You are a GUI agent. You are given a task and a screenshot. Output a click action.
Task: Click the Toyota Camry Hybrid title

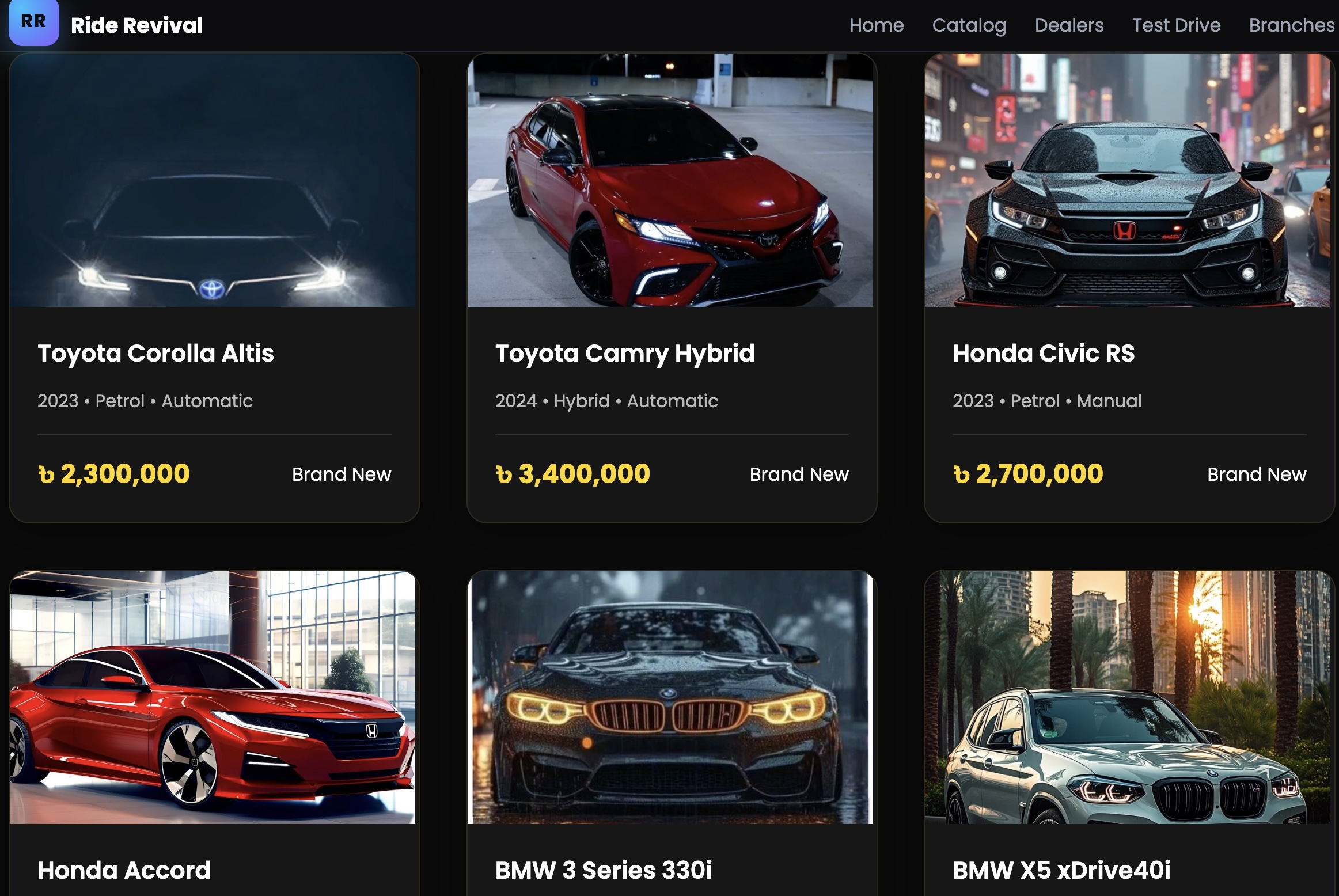coord(625,353)
